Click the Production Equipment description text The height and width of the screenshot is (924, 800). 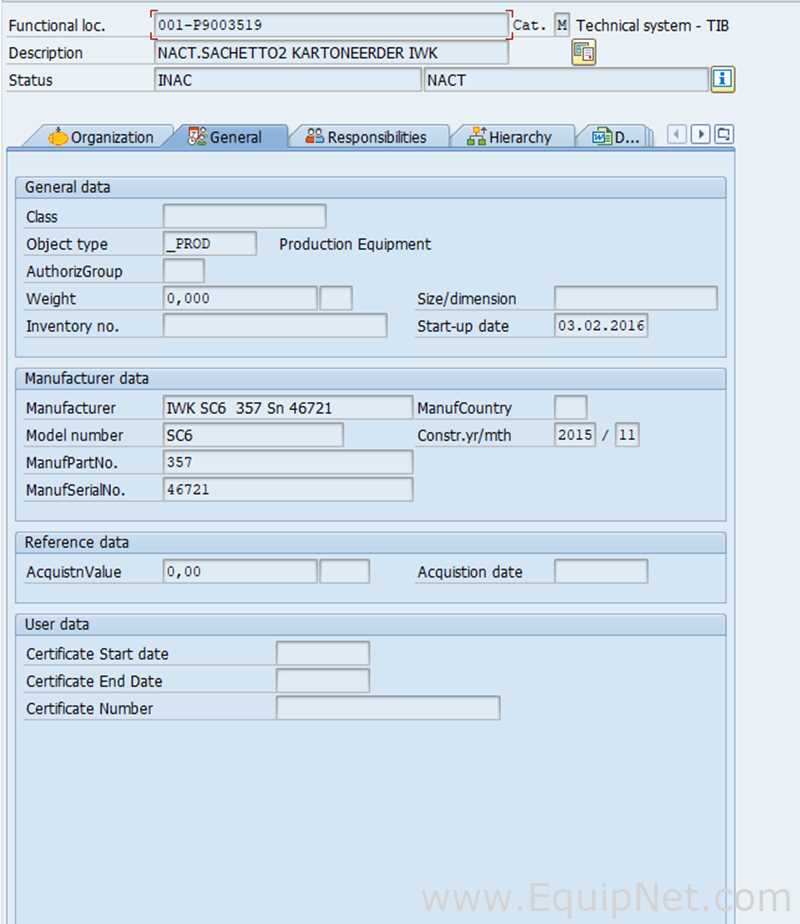coord(355,244)
